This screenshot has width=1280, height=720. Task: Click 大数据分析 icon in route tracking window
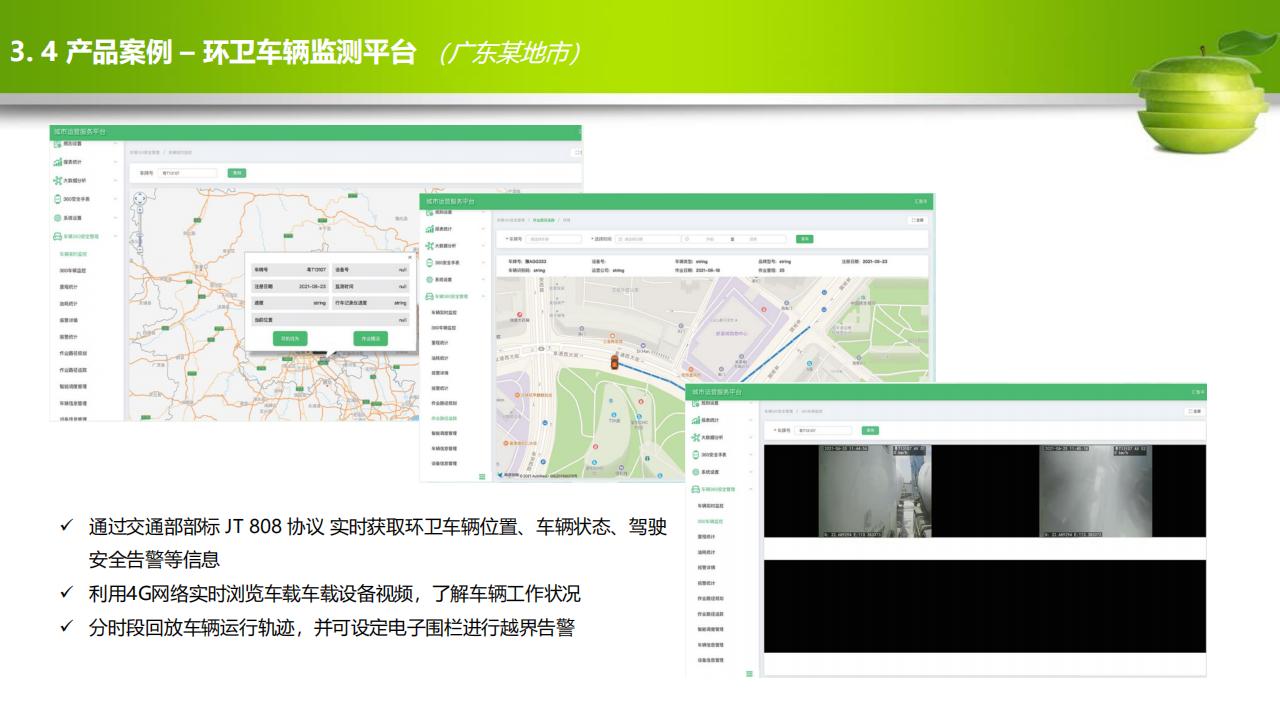(430, 246)
